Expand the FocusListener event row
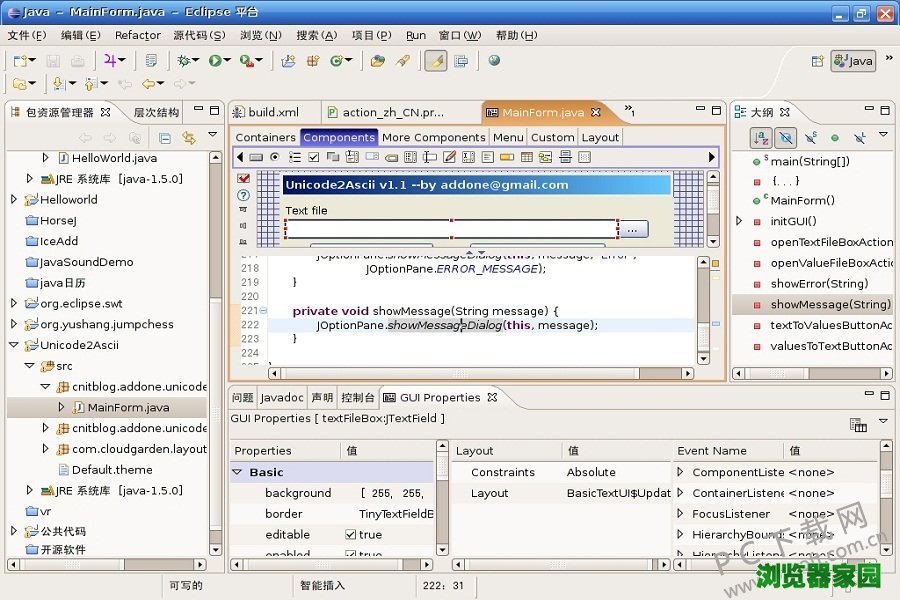Viewport: 900px width, 600px height. point(681,514)
